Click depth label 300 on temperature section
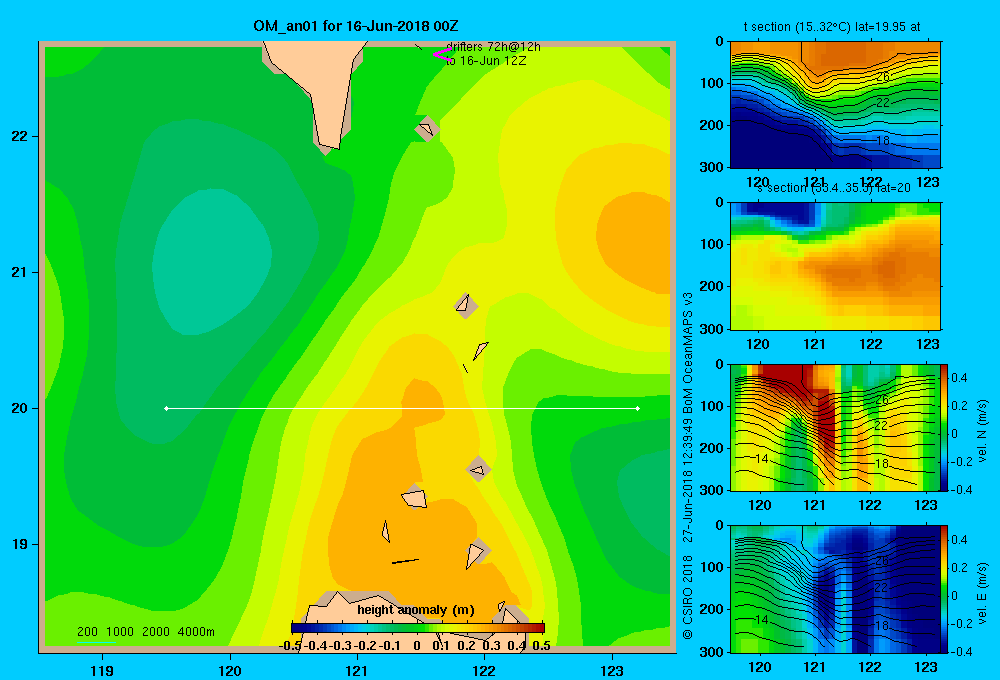Screen dimensions: 1000x680 713,167
